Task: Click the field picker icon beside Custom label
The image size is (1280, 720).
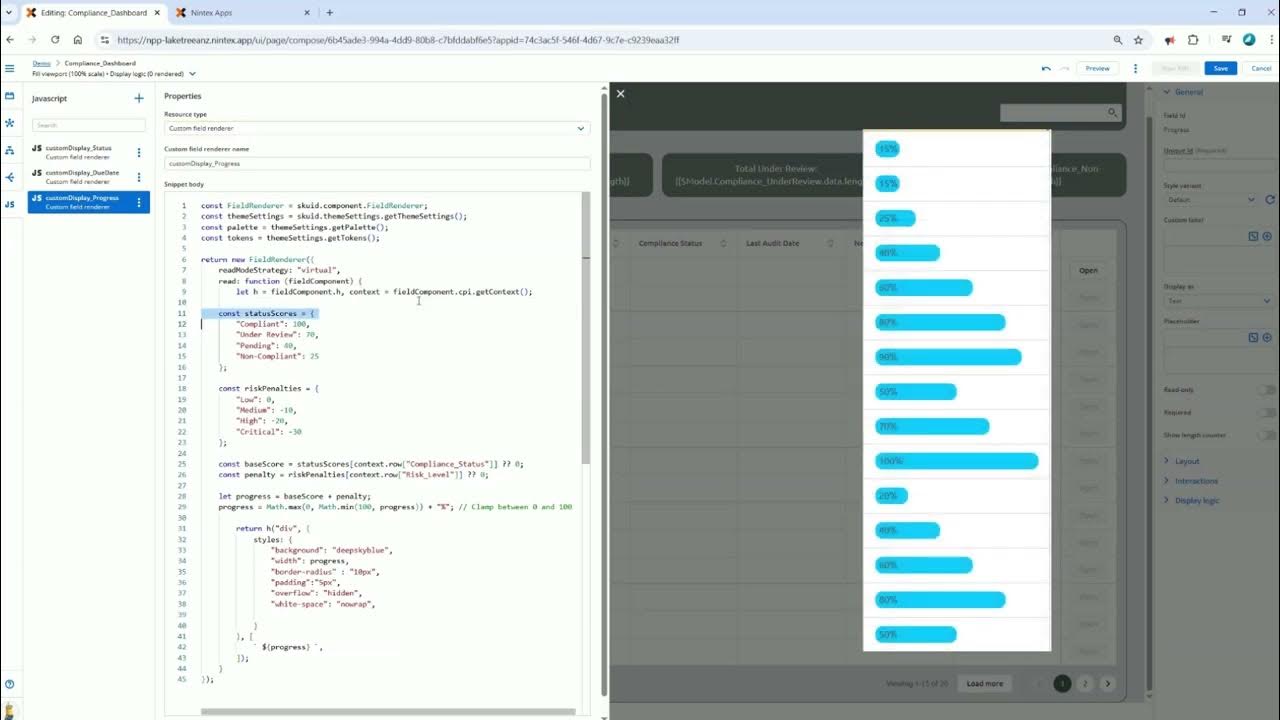Action: 1252,236
